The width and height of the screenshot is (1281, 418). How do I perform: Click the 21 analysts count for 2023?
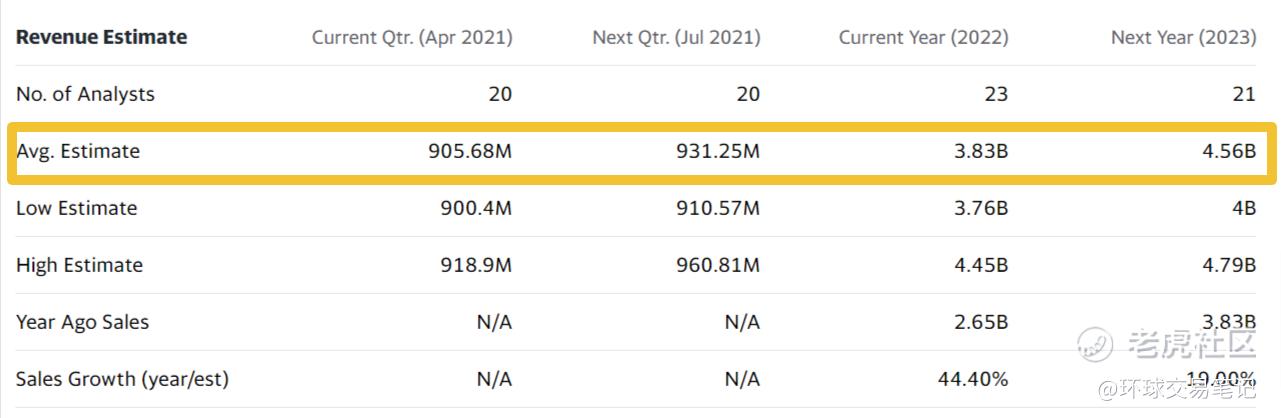[1244, 94]
